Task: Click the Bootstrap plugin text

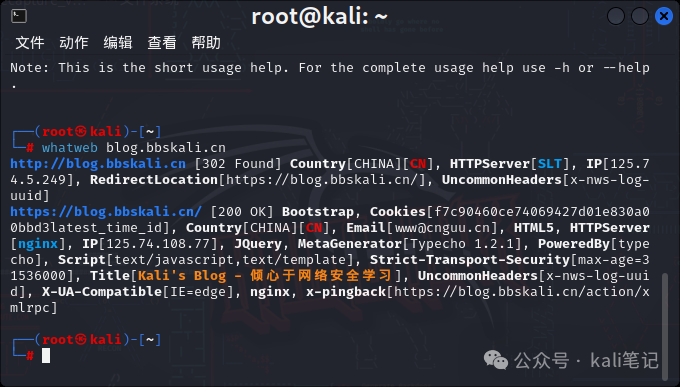Action: 318,212
